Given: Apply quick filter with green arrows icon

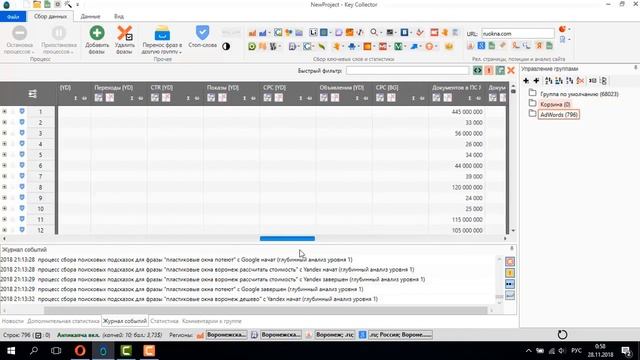Looking at the screenshot, I should pos(477,71).
